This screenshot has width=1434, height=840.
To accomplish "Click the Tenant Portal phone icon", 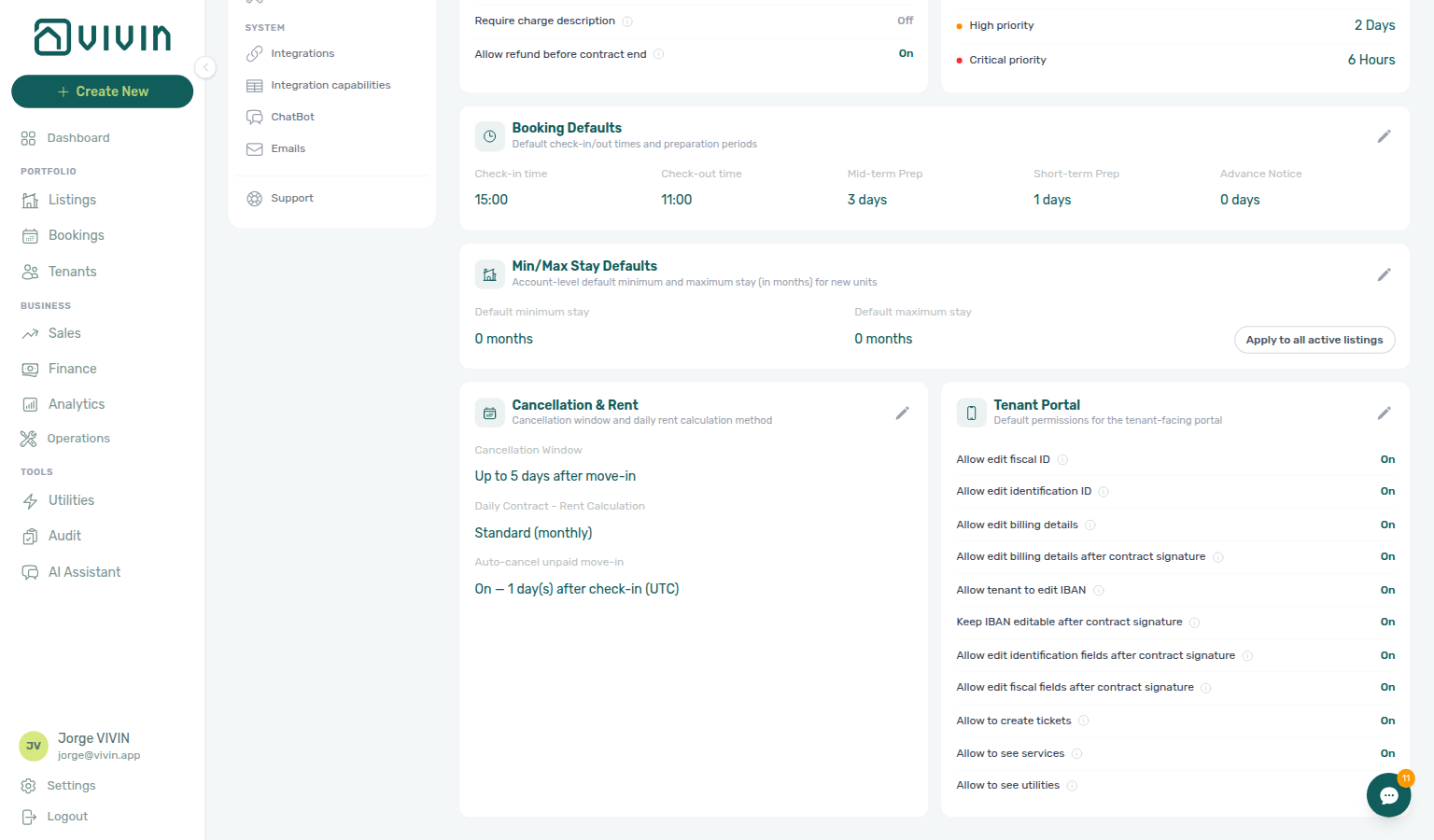I will (x=971, y=413).
